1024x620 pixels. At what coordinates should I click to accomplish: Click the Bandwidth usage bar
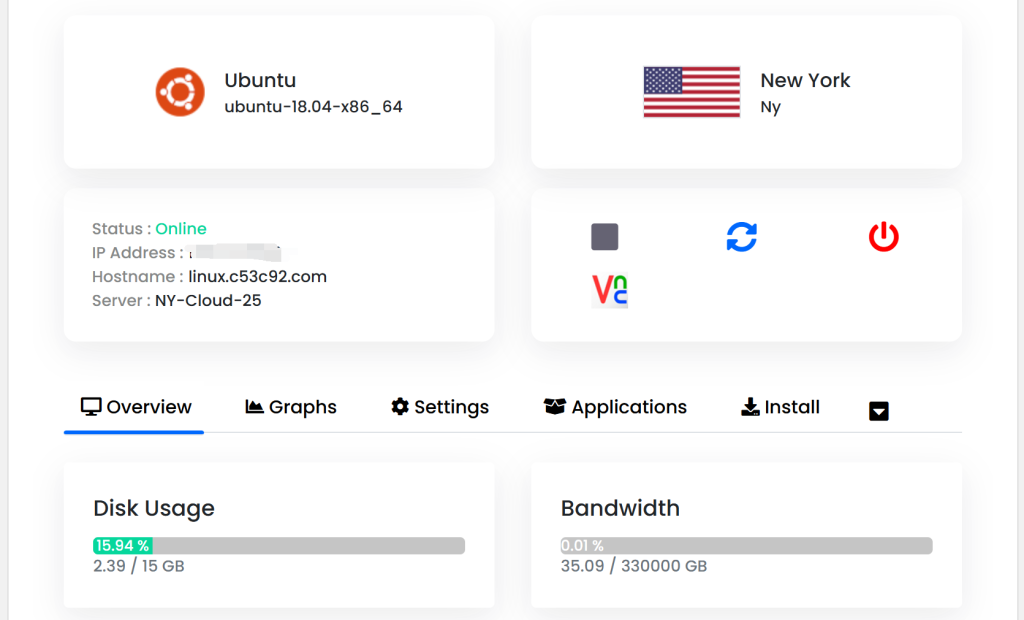[x=746, y=546]
